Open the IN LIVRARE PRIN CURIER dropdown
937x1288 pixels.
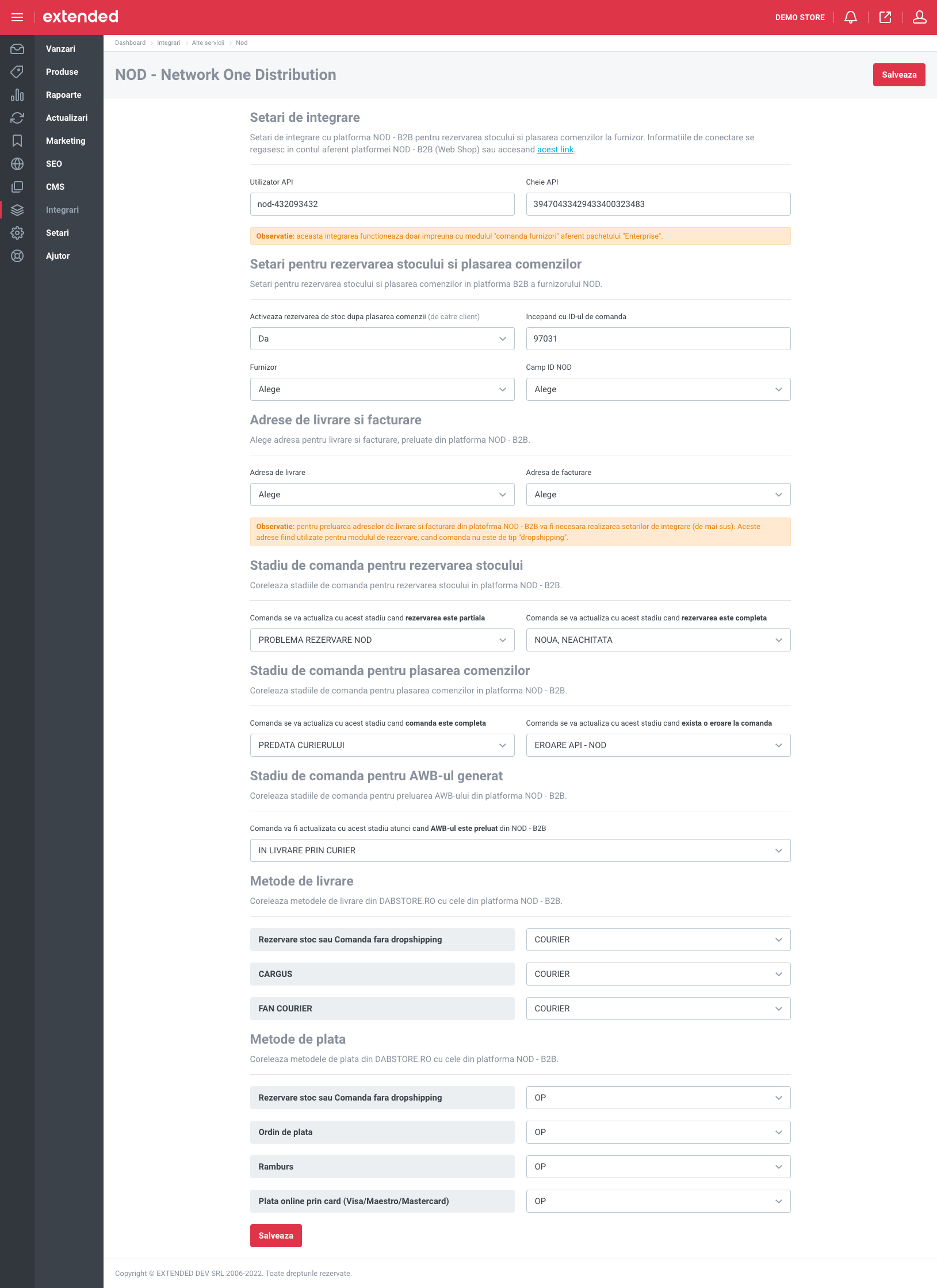[520, 850]
